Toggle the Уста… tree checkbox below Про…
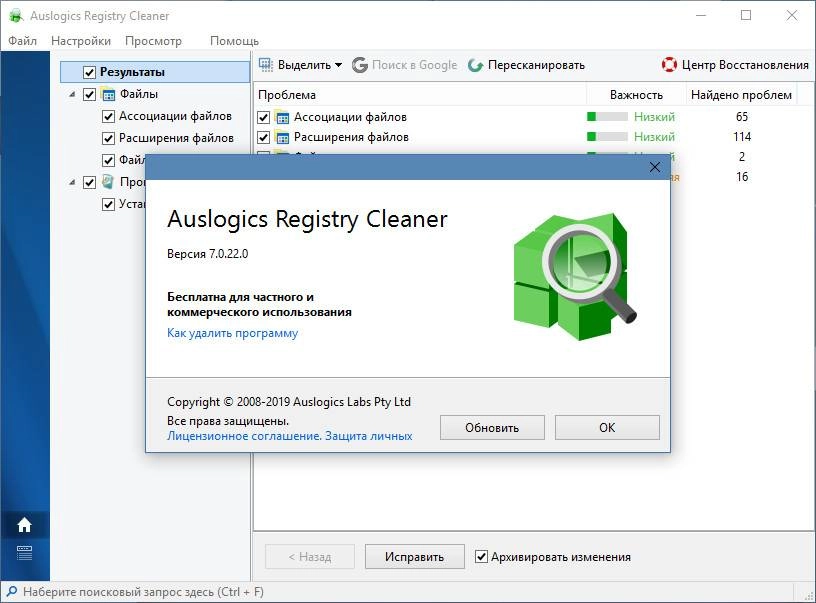Image resolution: width=816 pixels, height=603 pixels. pos(108,204)
